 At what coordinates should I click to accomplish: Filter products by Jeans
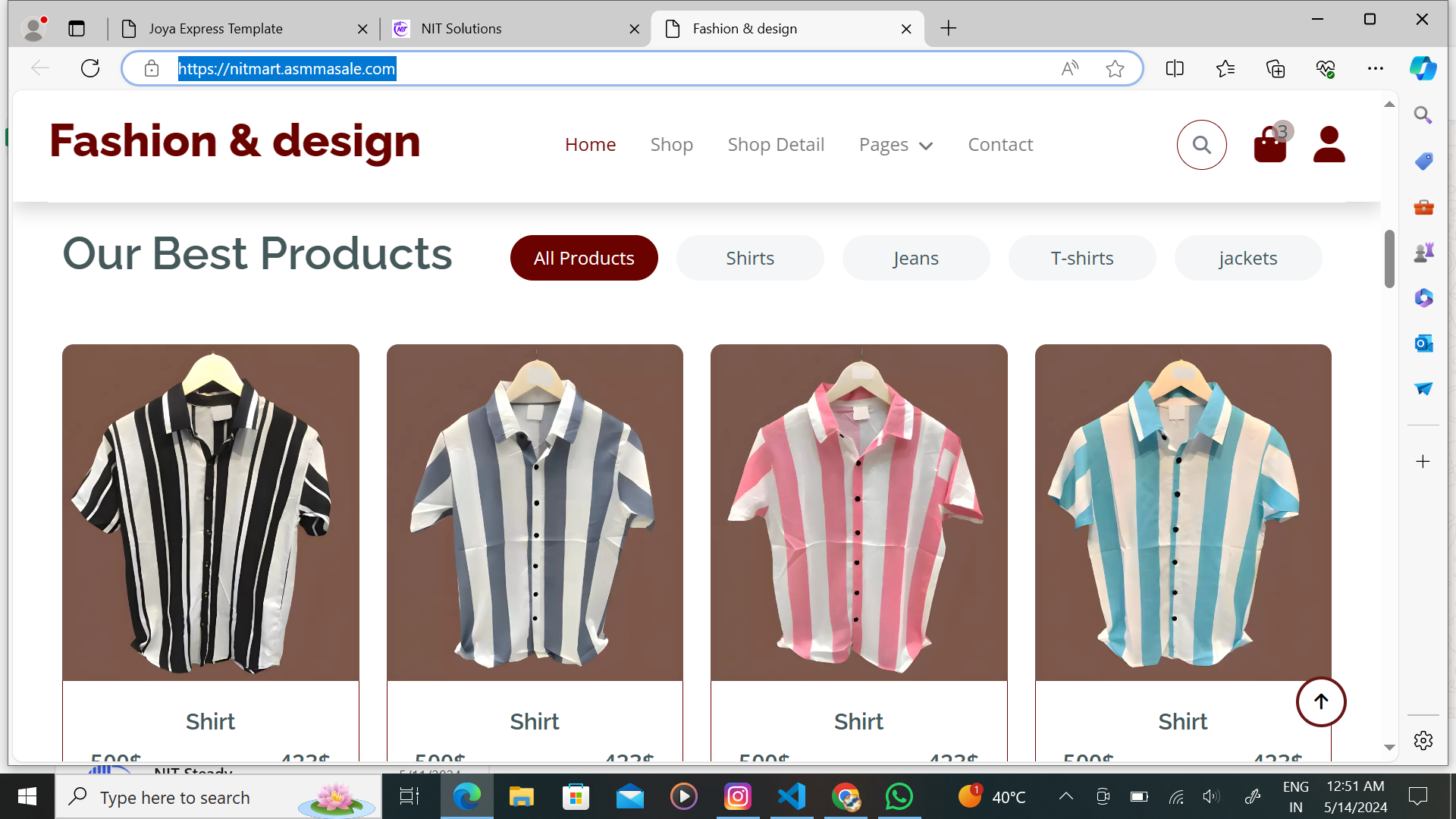(915, 258)
